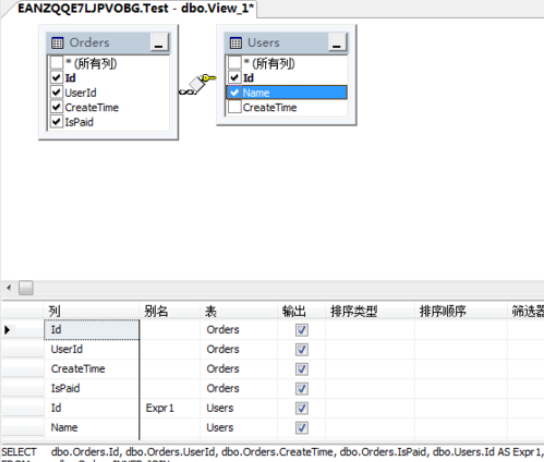The height and width of the screenshot is (462, 547).
Task: Click the 排序顺序 column header
Action: (x=461, y=311)
